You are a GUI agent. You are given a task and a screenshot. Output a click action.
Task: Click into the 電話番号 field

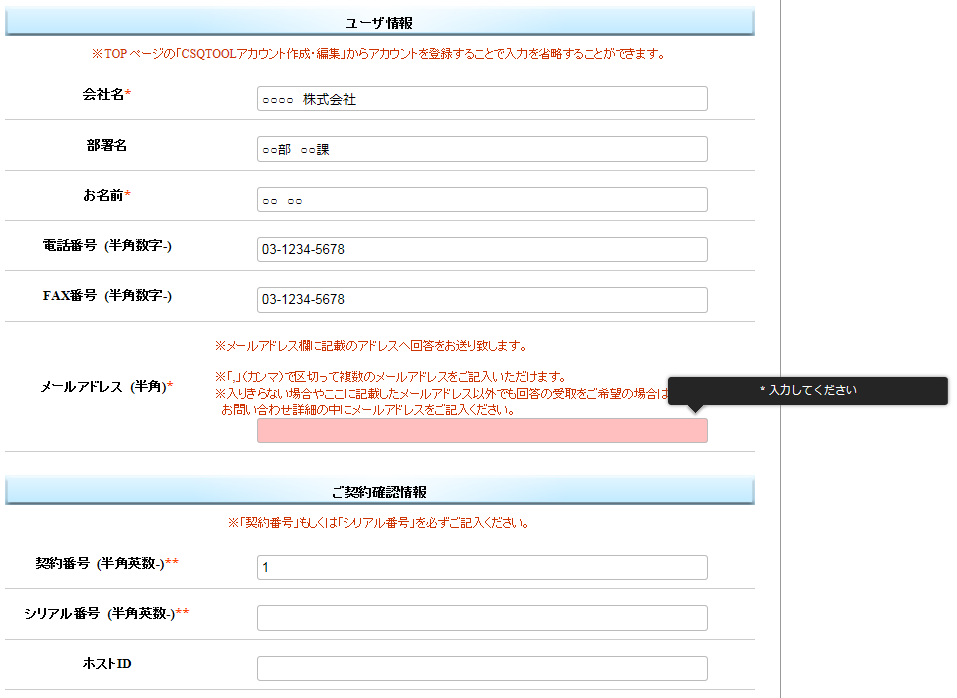coord(481,249)
